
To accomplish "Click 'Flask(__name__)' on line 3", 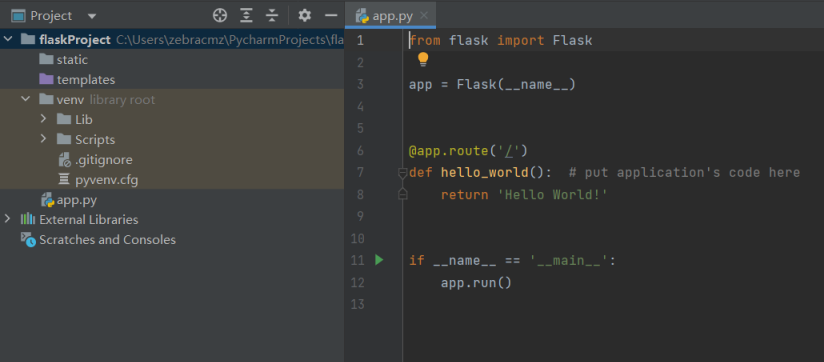I will coord(516,84).
